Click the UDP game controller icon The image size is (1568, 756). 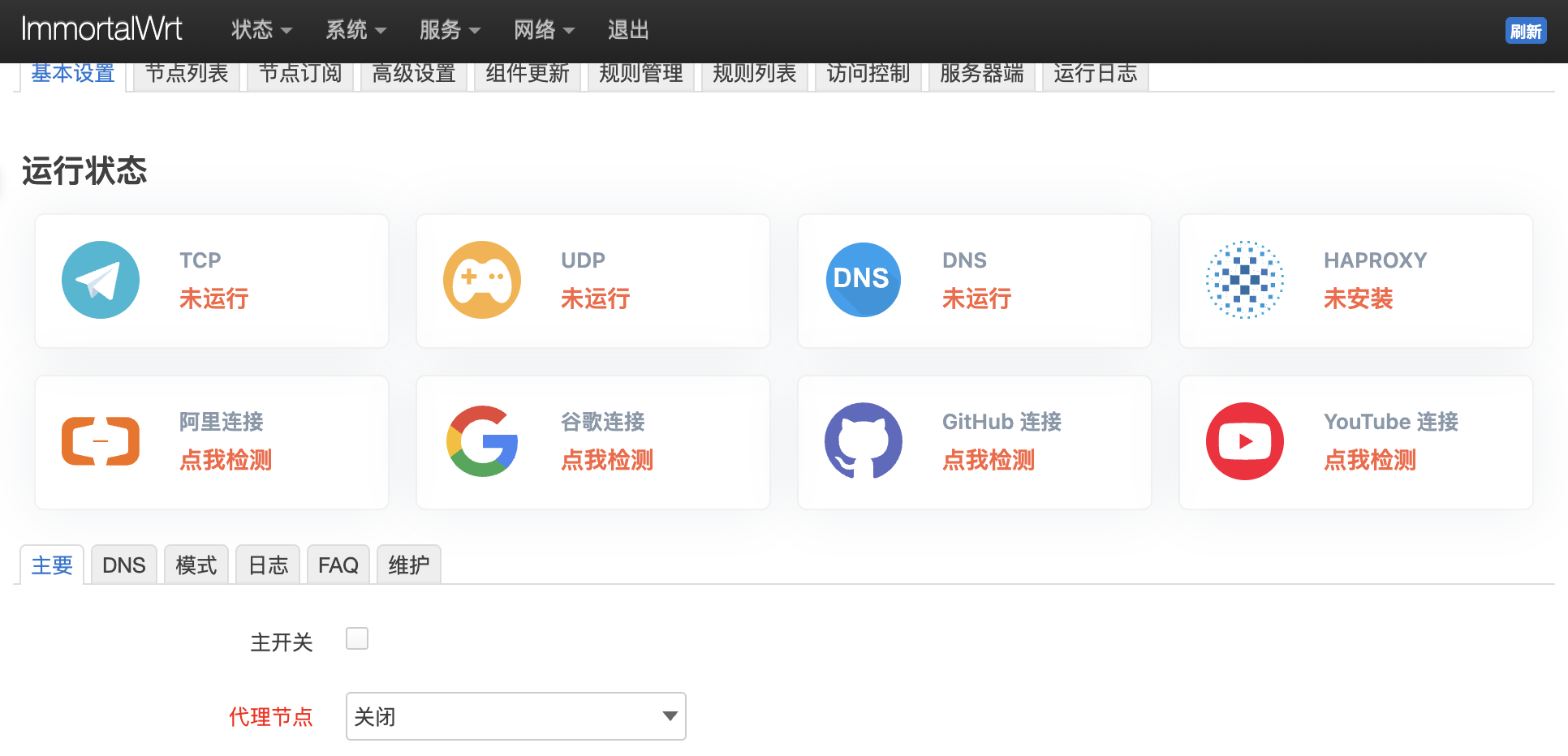tap(482, 280)
